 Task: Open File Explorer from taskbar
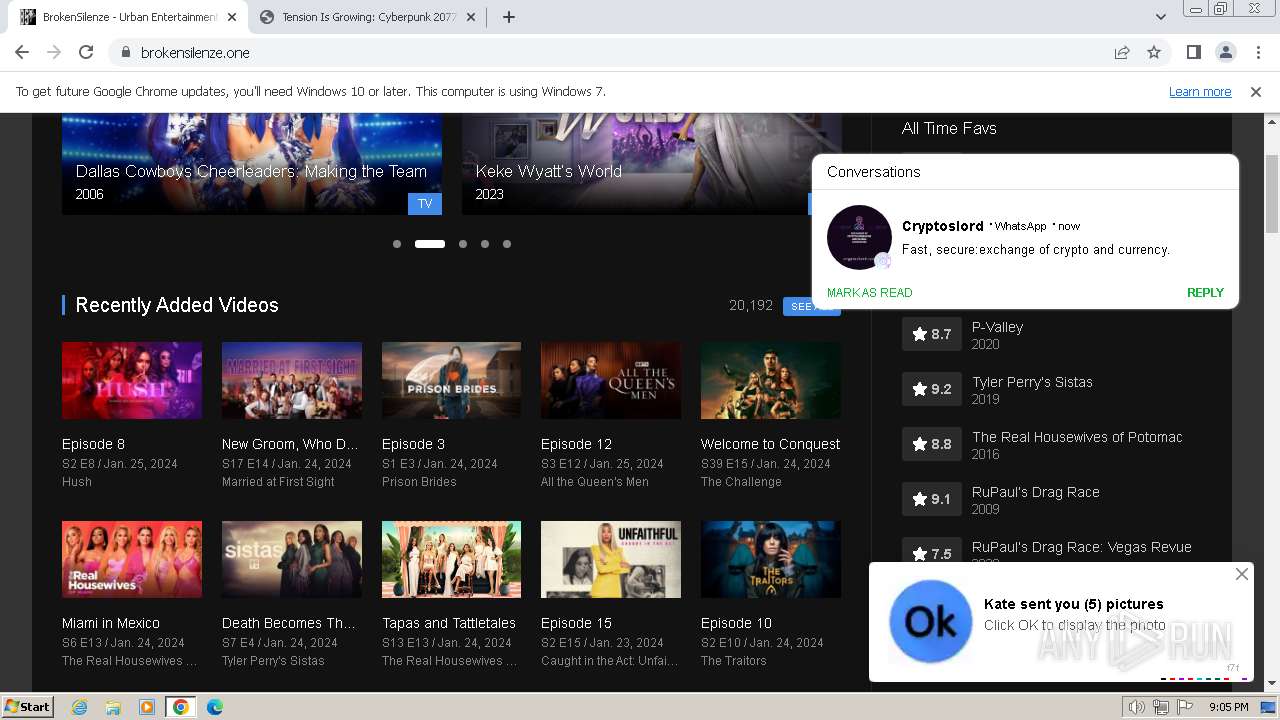[113, 707]
